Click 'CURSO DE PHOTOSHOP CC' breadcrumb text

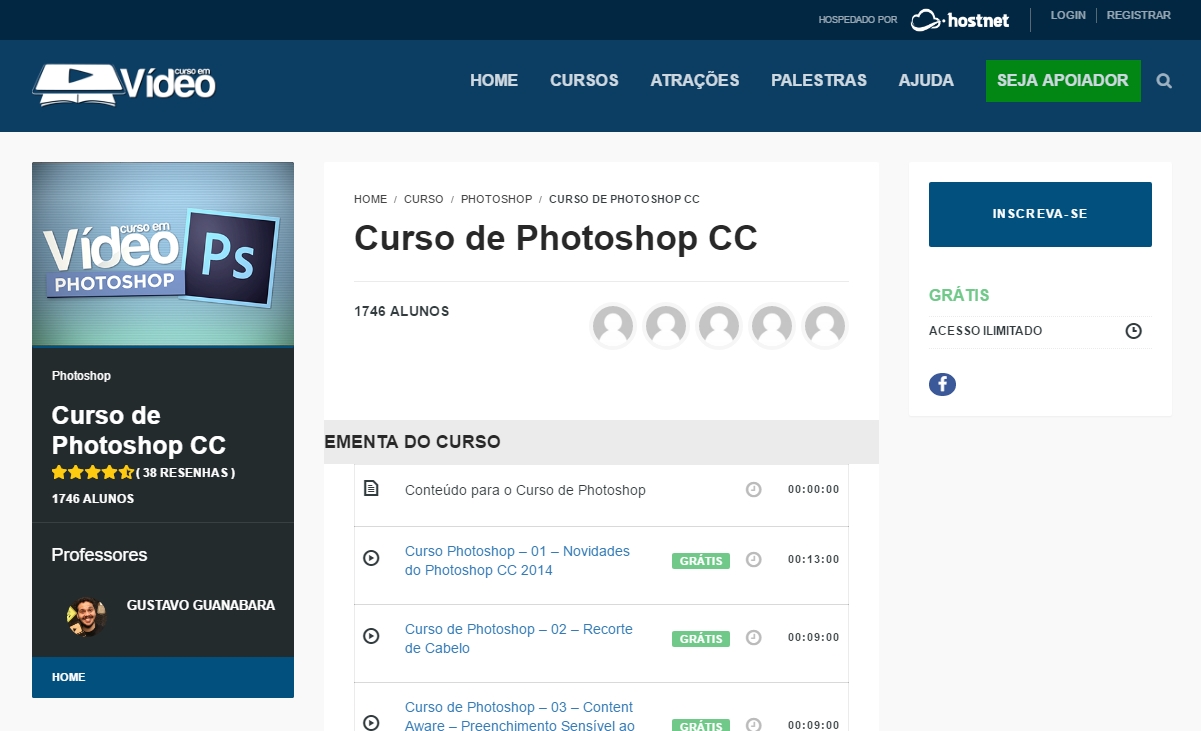point(624,200)
